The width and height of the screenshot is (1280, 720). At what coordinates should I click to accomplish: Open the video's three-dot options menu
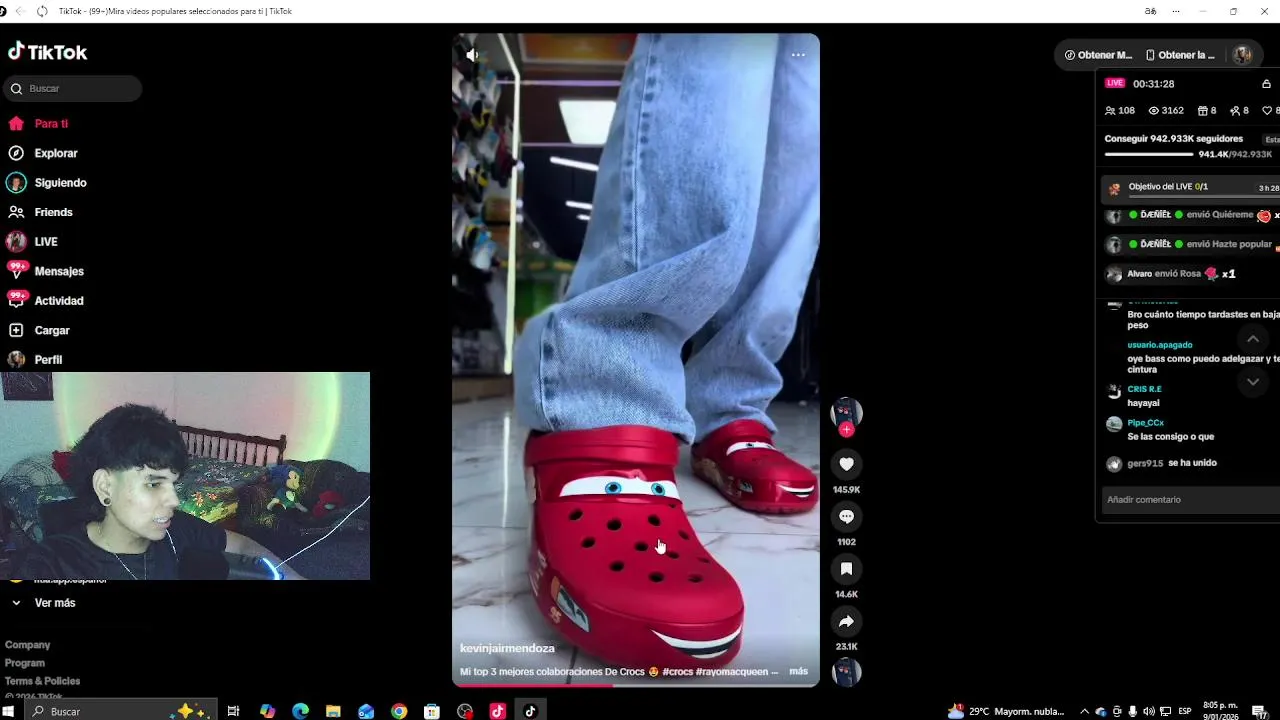pos(798,55)
